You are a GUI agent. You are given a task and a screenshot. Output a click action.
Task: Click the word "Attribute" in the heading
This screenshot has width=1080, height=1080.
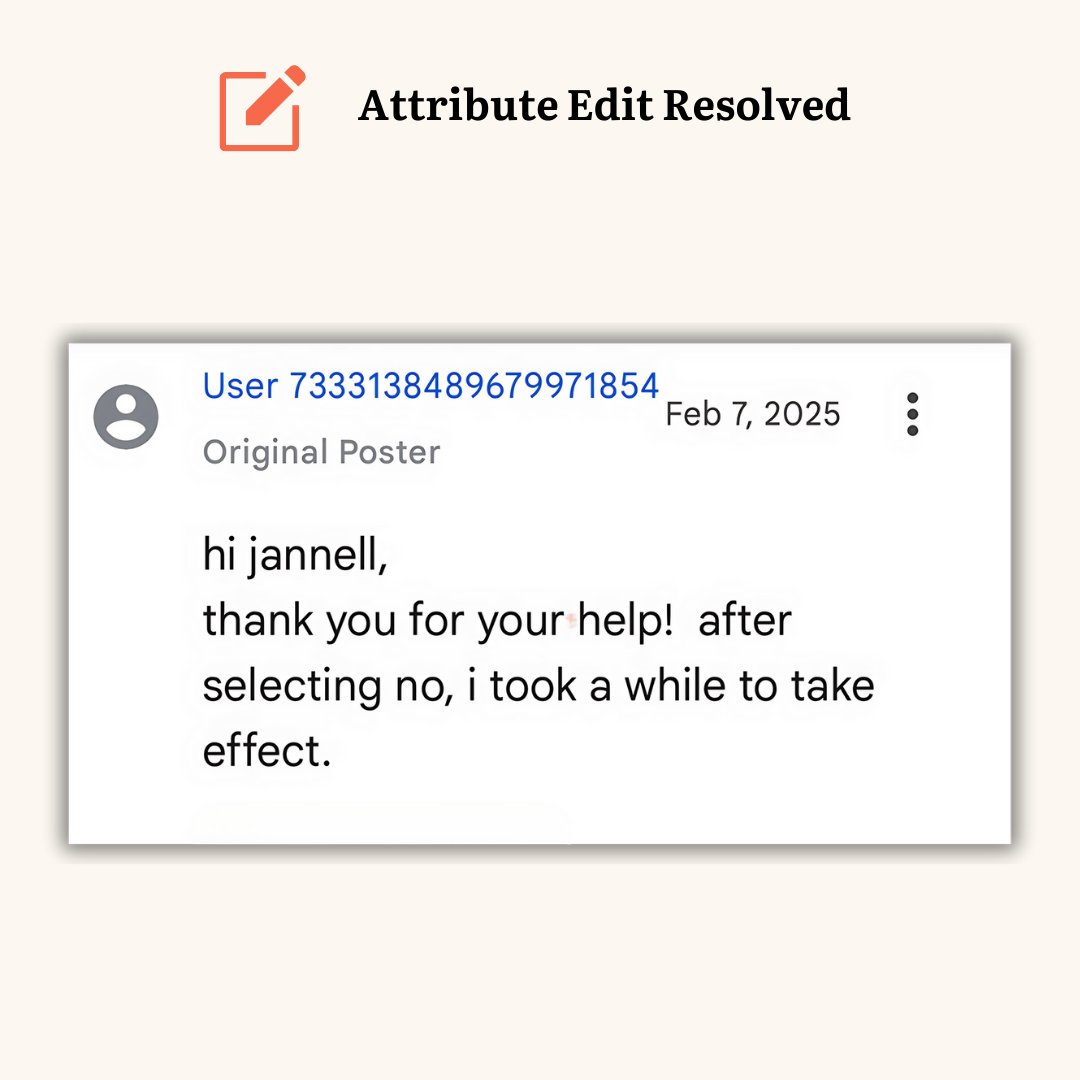pyautogui.click(x=458, y=105)
